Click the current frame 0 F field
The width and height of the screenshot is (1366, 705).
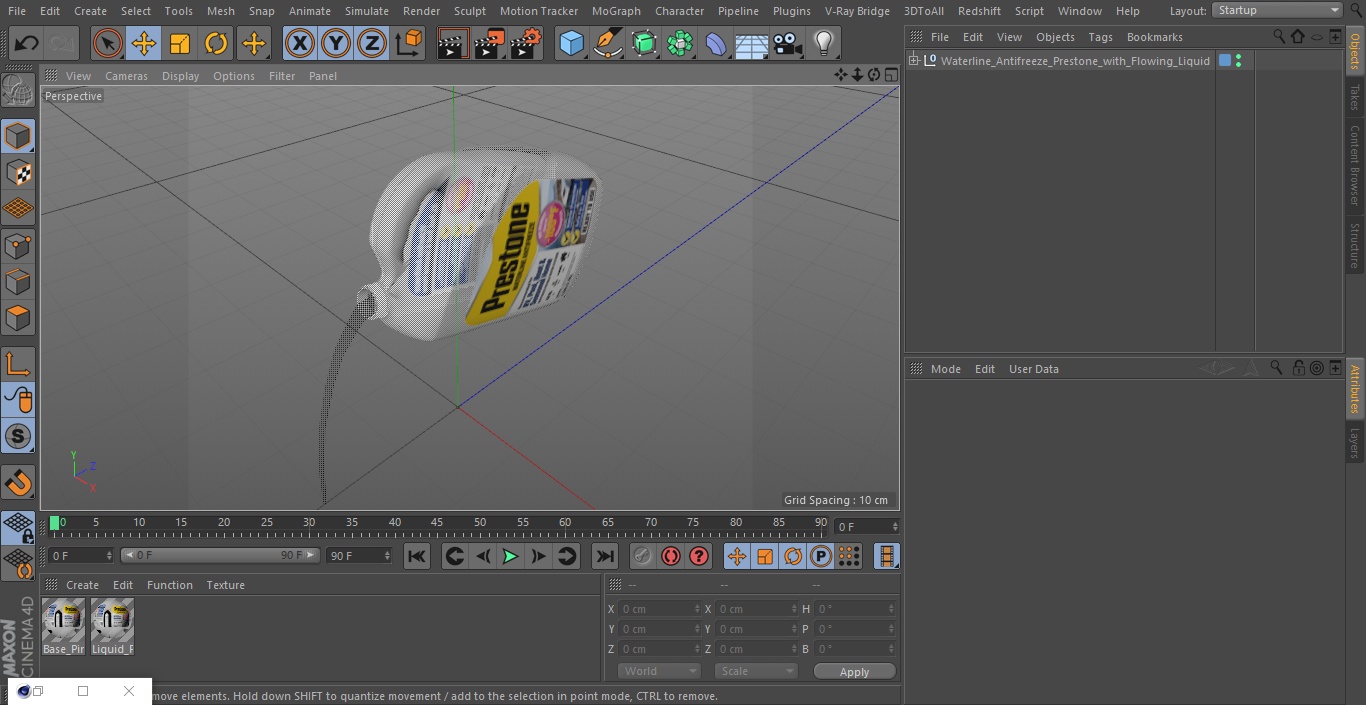pos(867,526)
